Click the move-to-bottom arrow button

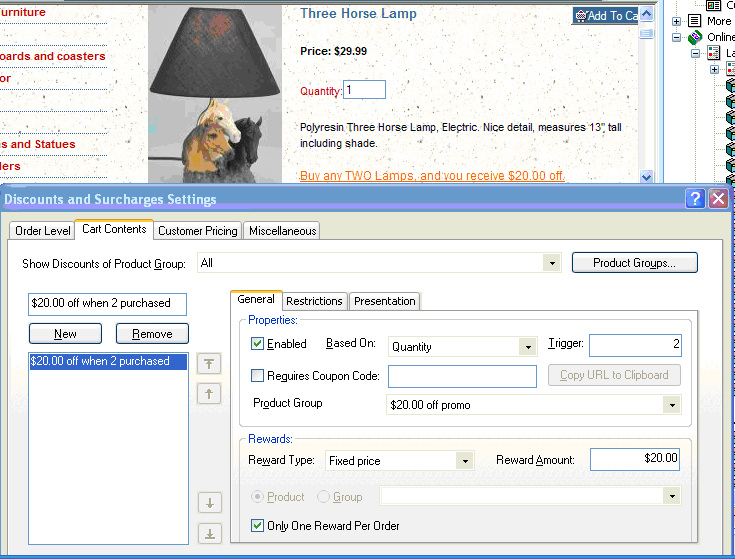(211, 533)
